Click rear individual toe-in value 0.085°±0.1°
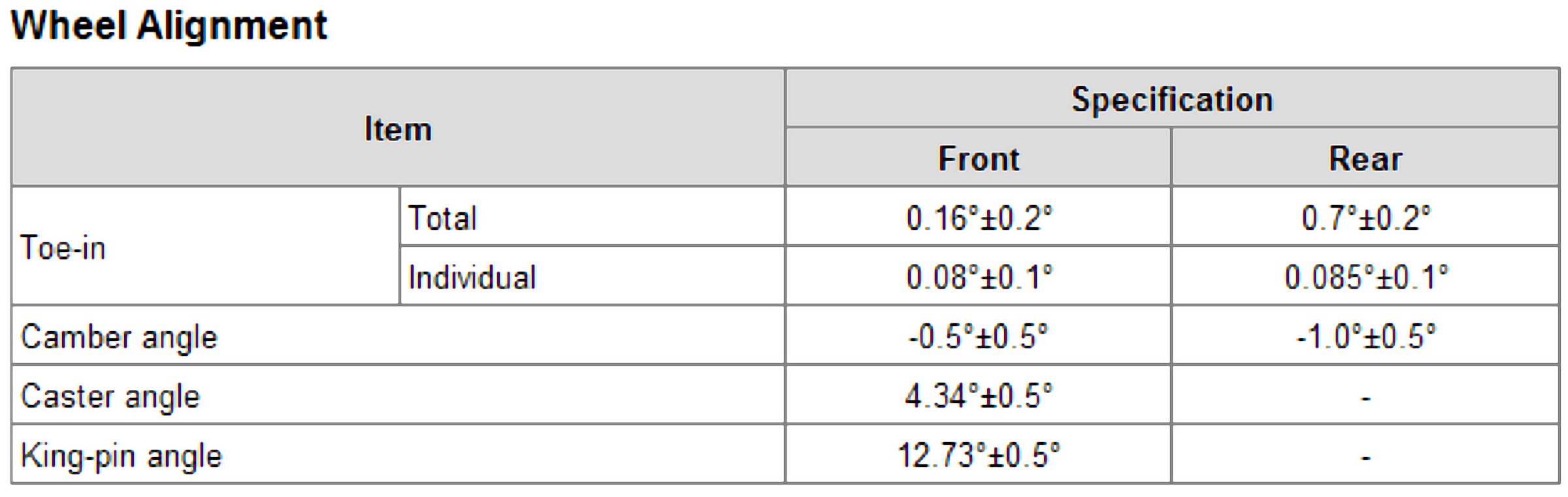This screenshot has width=1568, height=497. 1365,277
